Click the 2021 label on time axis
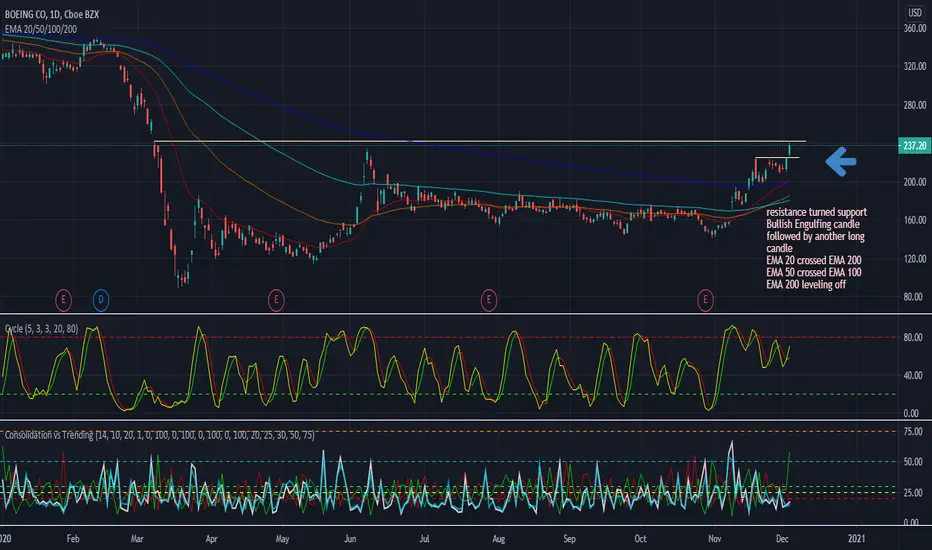 pyautogui.click(x=856, y=539)
